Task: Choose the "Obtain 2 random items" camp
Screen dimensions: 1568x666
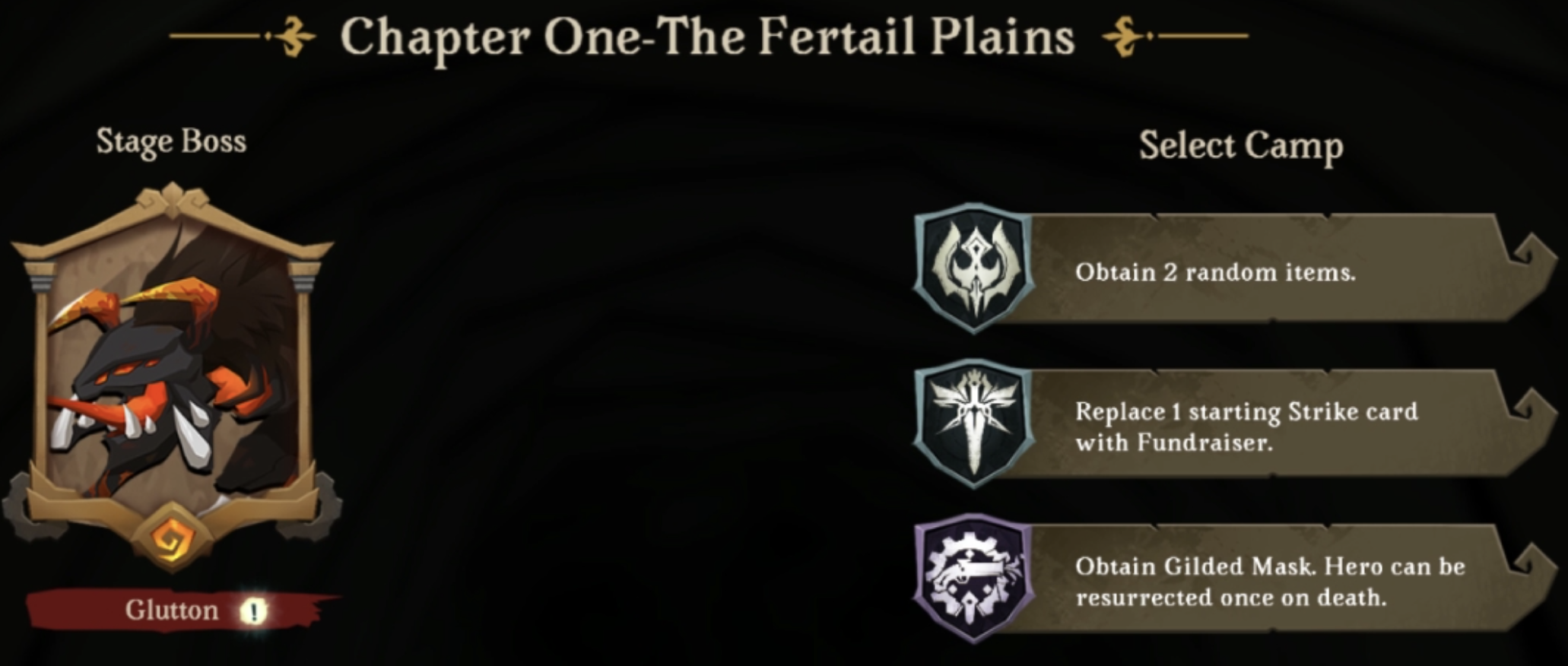Action: pos(1255,271)
